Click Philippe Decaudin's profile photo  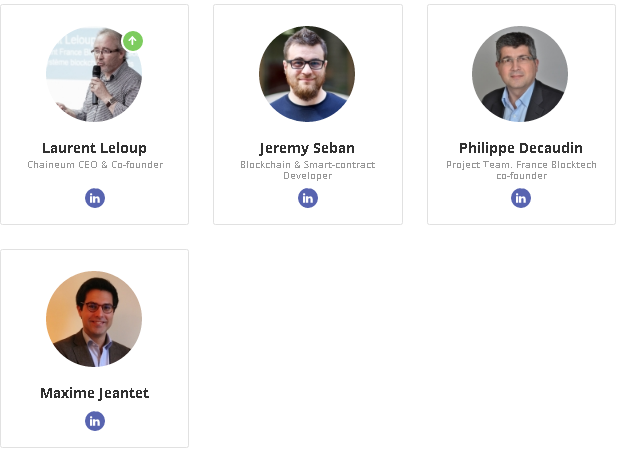[520, 74]
